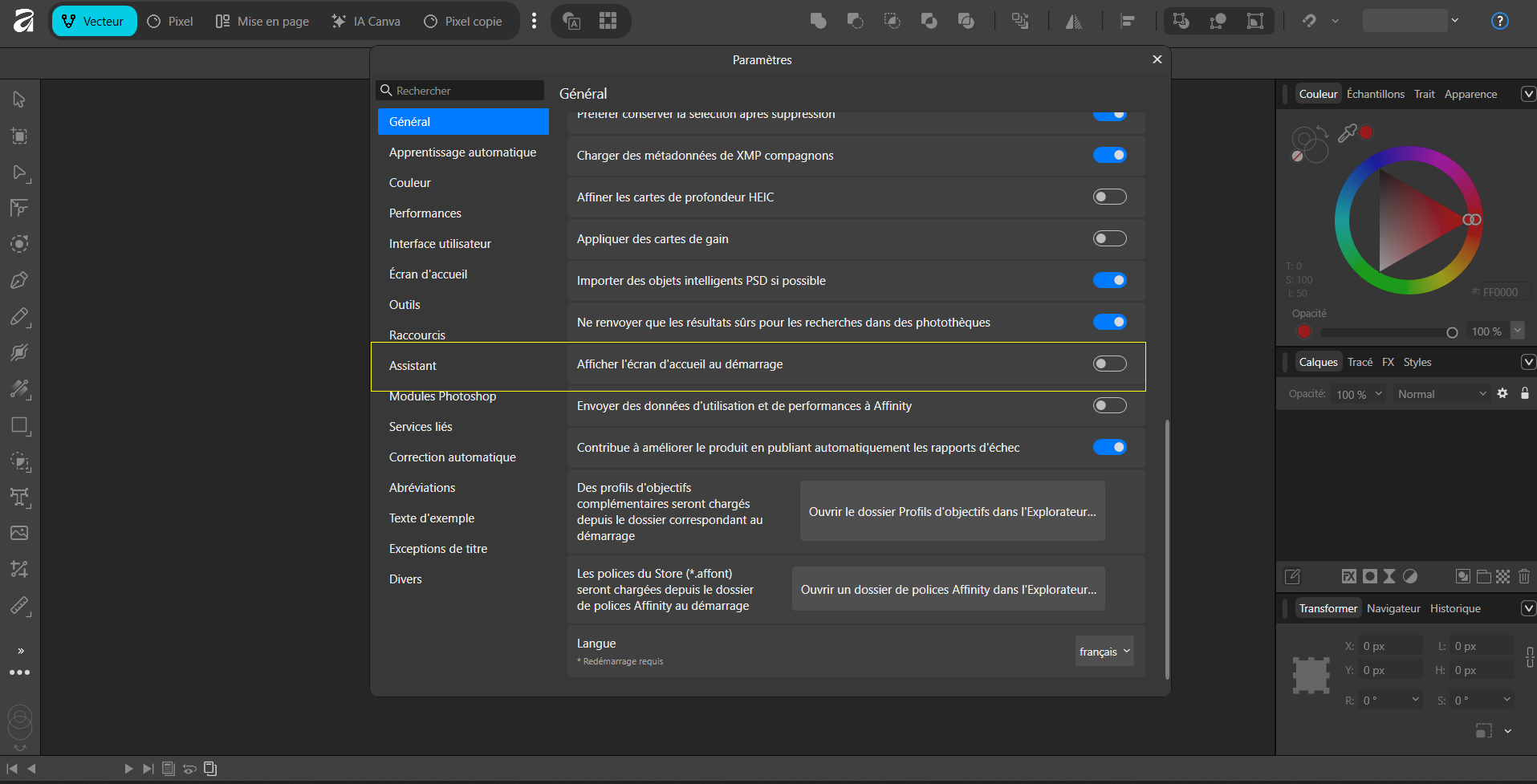The width and height of the screenshot is (1537, 784).
Task: Open the IA Canva tab
Action: (366, 21)
